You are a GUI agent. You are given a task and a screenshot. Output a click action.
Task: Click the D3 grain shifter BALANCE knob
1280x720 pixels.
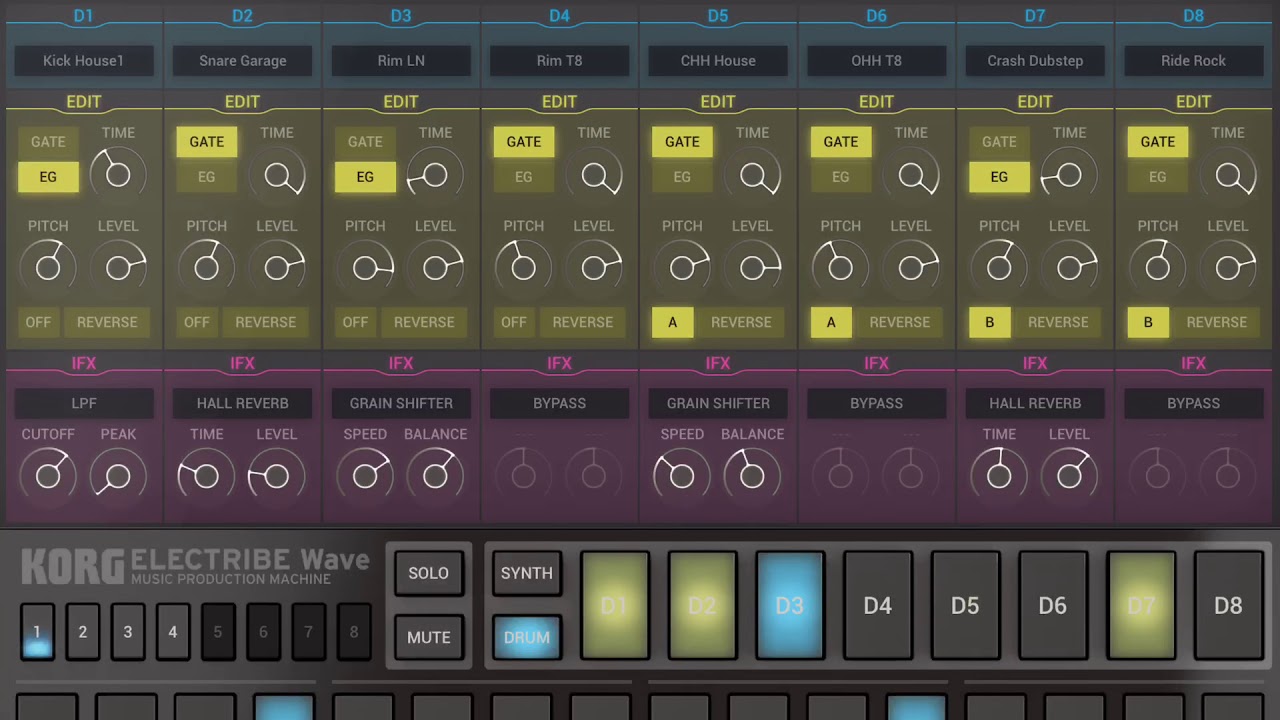coord(435,476)
